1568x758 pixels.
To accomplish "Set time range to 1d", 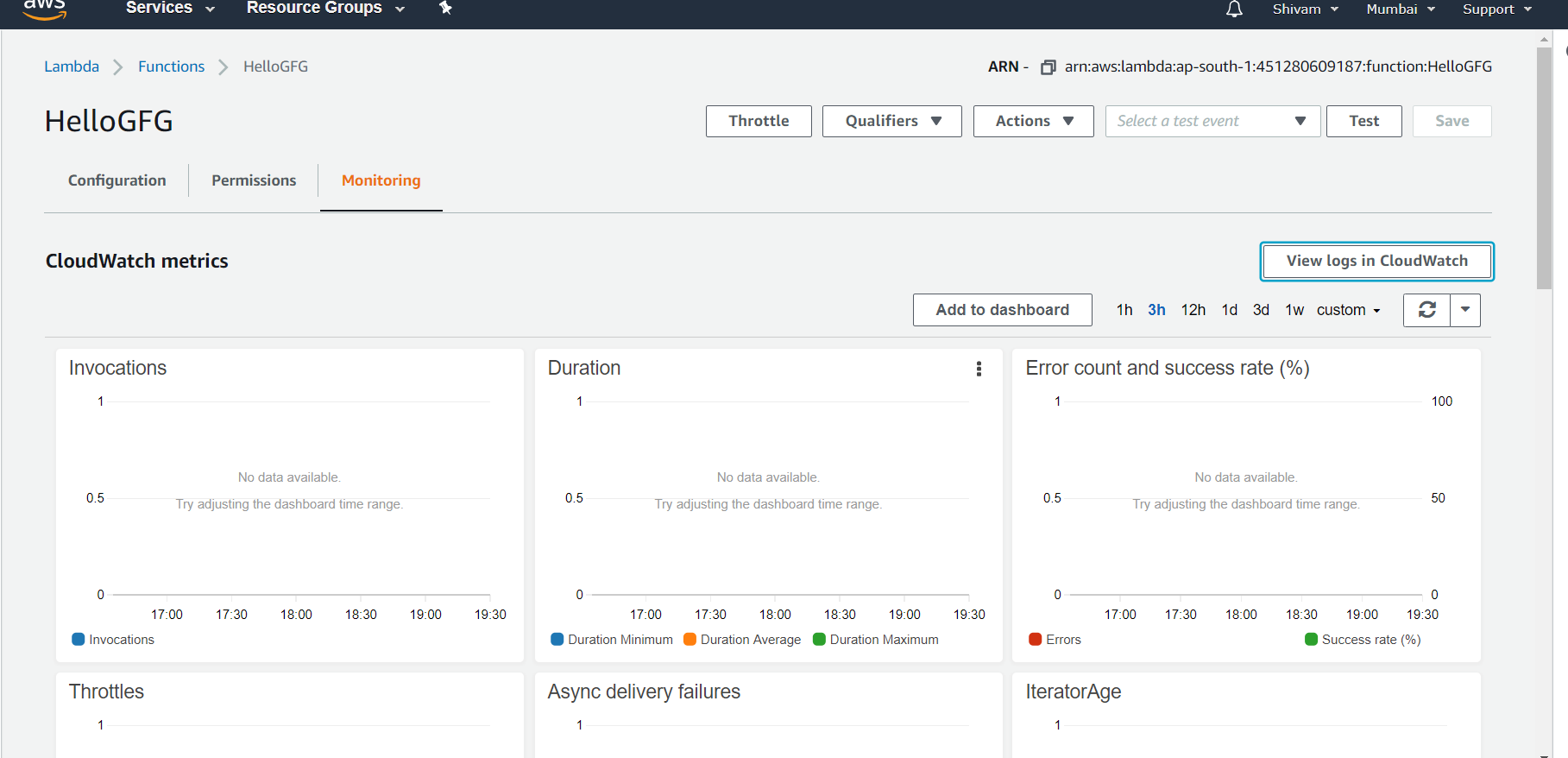I will tap(1230, 310).
